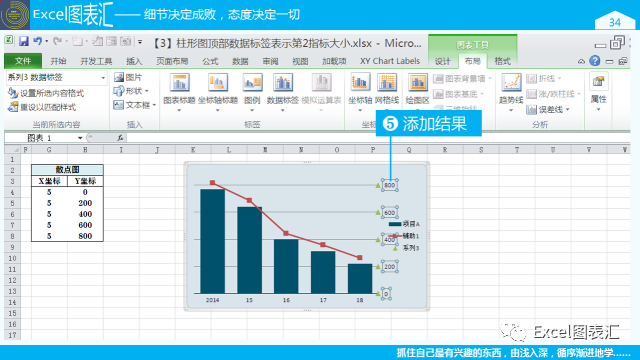The width and height of the screenshot is (640, 360).
Task: Click the Undo arrow icon
Action: tap(38, 41)
